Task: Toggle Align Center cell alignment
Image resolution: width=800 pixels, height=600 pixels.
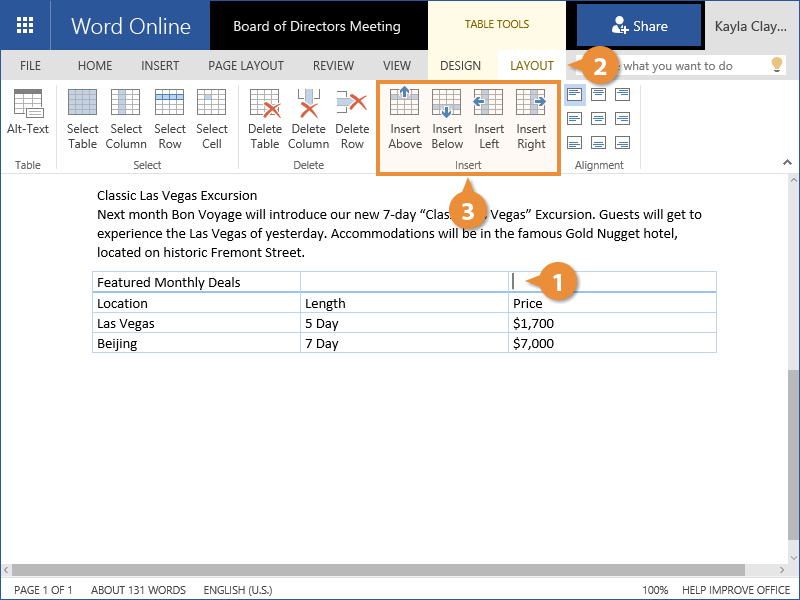Action: point(599,119)
